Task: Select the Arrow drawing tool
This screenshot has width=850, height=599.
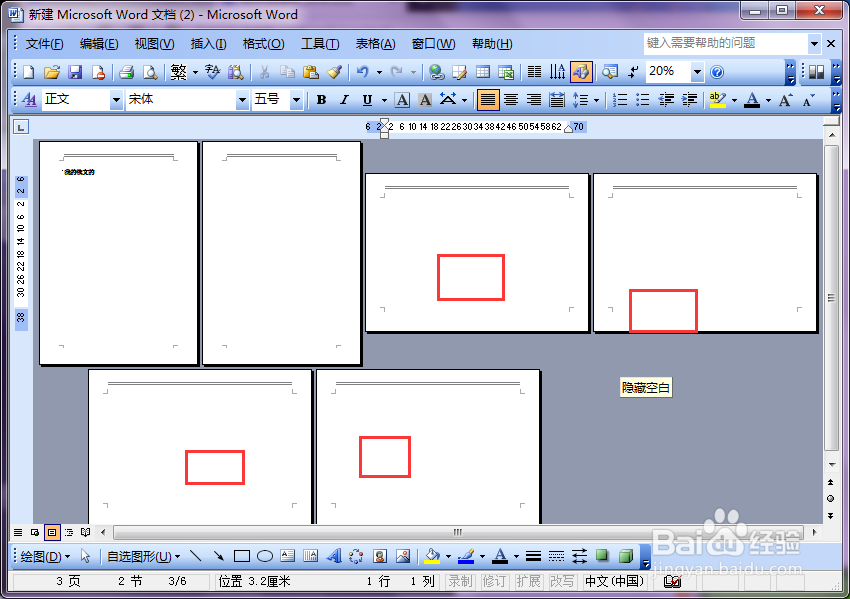Action: pos(218,556)
